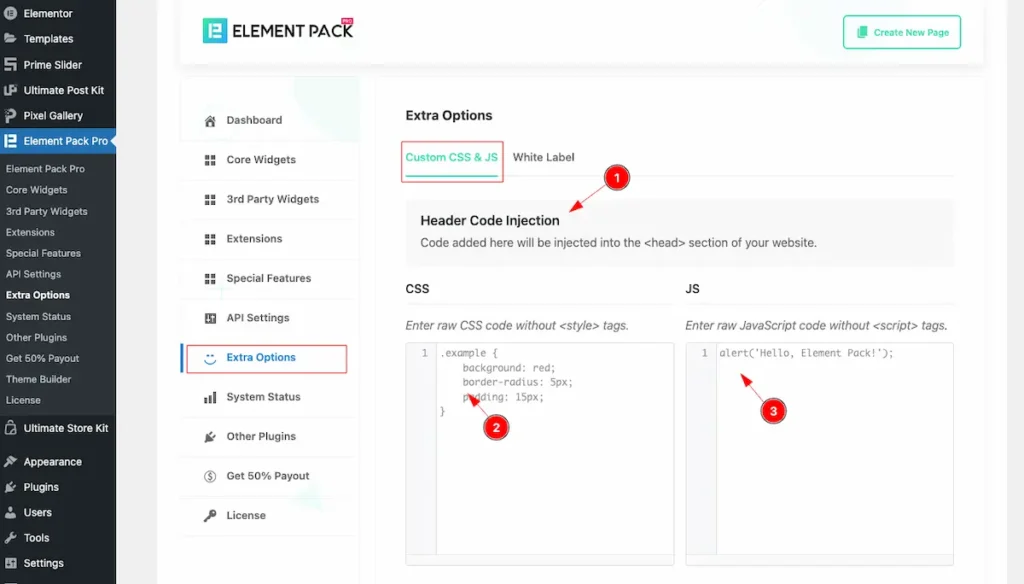Click the System Status bar chart icon

(x=210, y=397)
